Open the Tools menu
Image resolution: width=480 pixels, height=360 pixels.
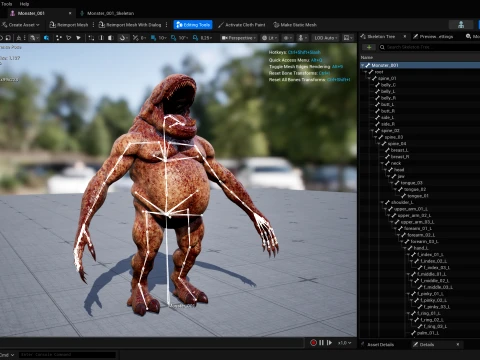[7, 4]
